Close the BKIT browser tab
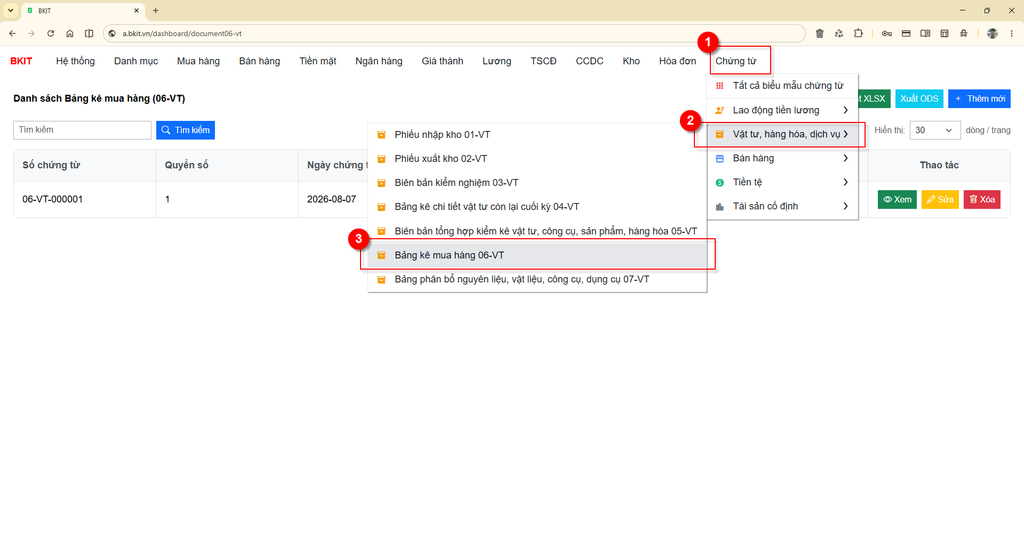 [x=136, y=10]
